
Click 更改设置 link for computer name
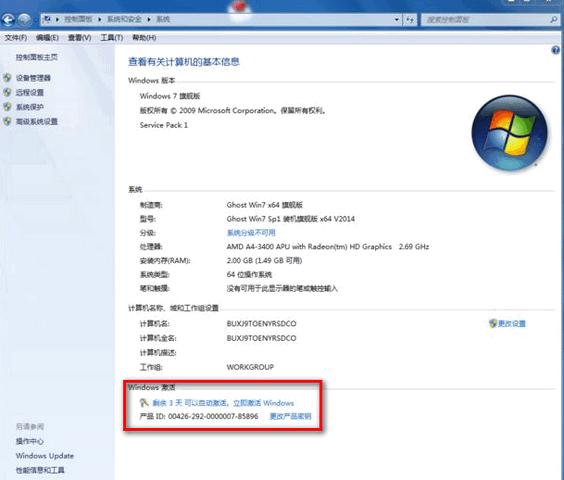point(511,323)
